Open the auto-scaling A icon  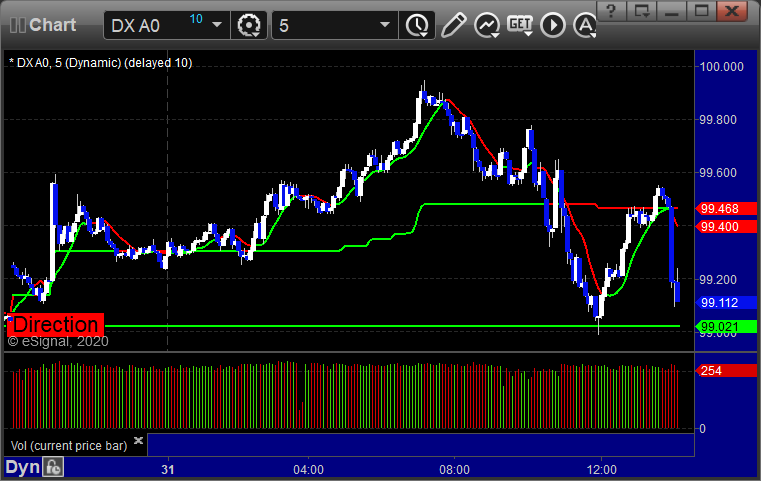(x=585, y=25)
